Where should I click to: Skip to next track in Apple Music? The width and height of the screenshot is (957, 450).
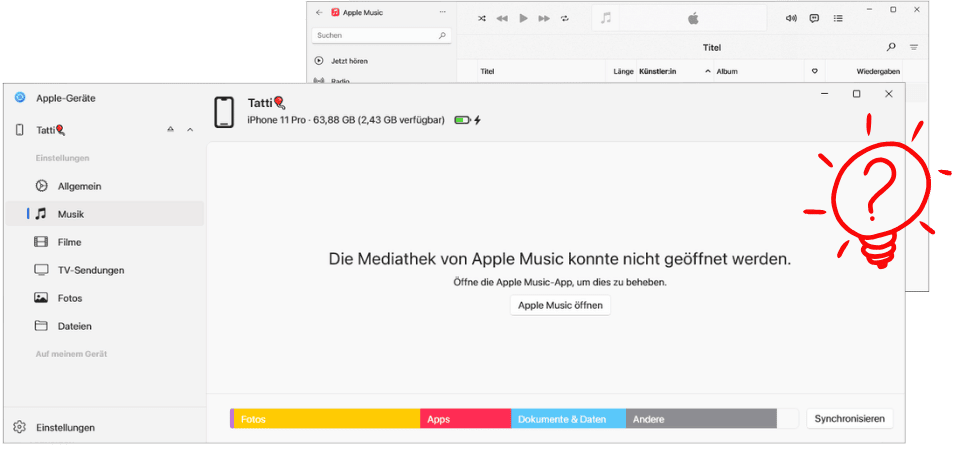pos(544,18)
